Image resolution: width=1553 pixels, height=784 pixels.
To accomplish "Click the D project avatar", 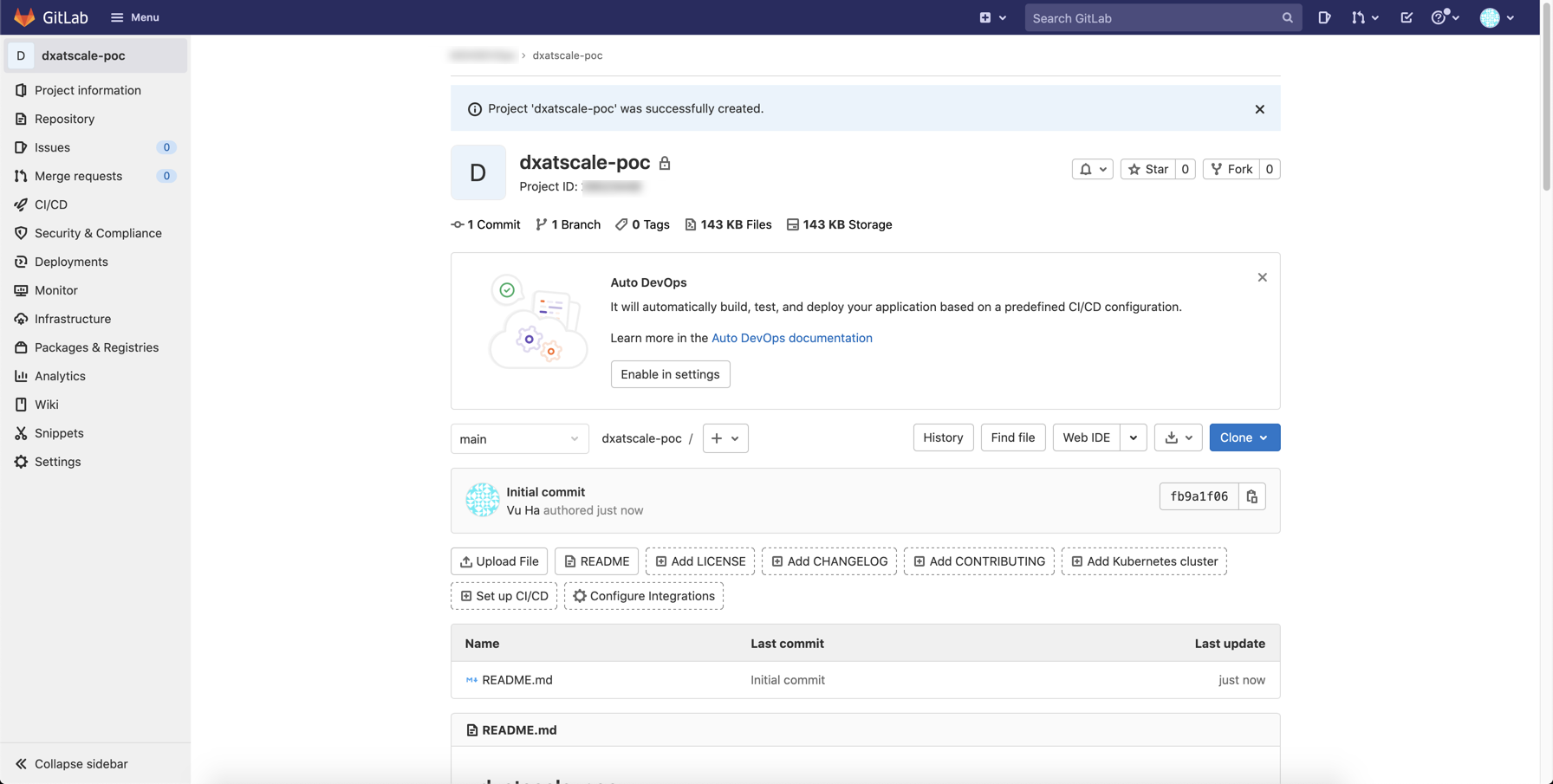I will (x=478, y=172).
